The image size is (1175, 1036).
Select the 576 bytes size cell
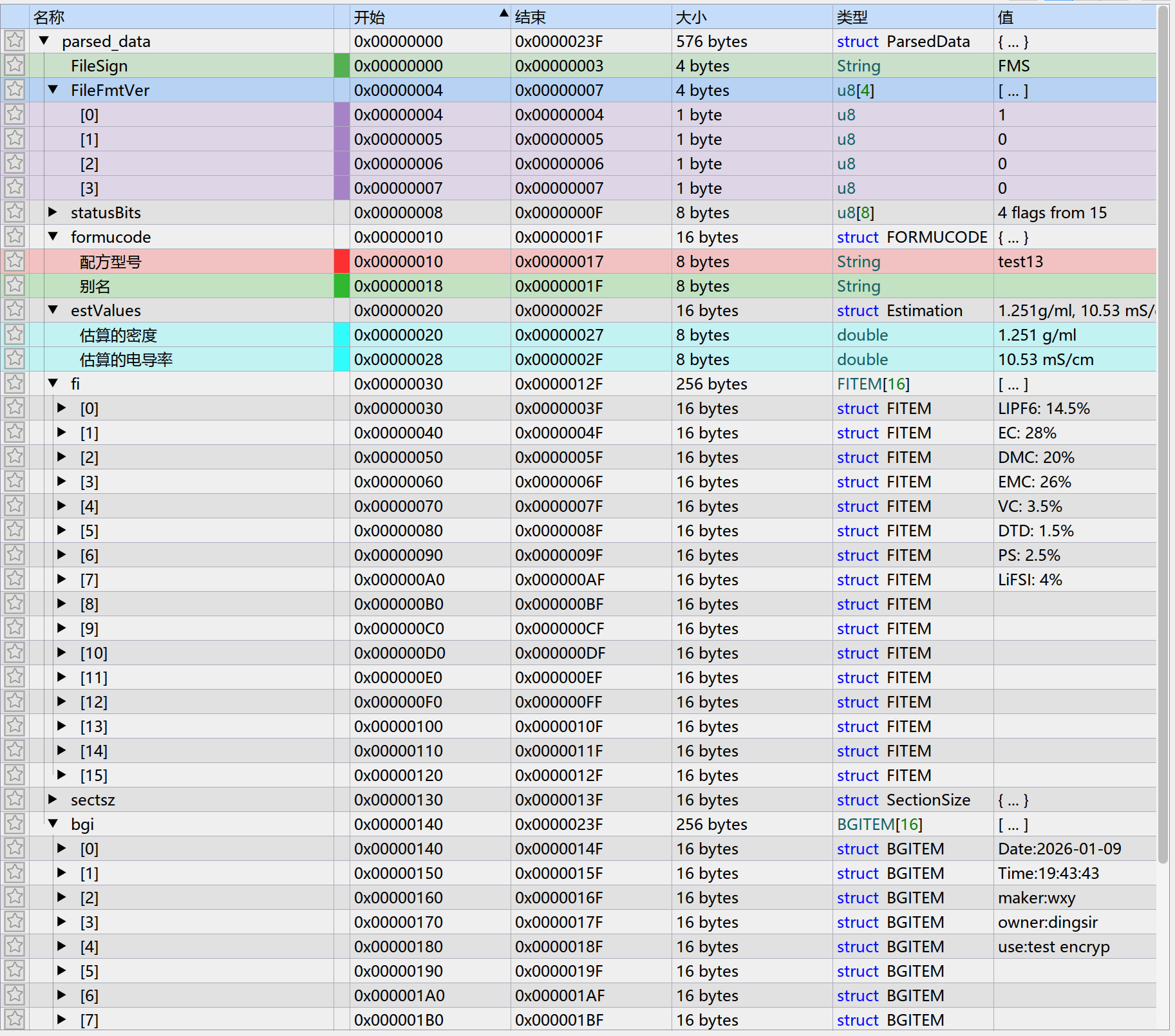752,41
